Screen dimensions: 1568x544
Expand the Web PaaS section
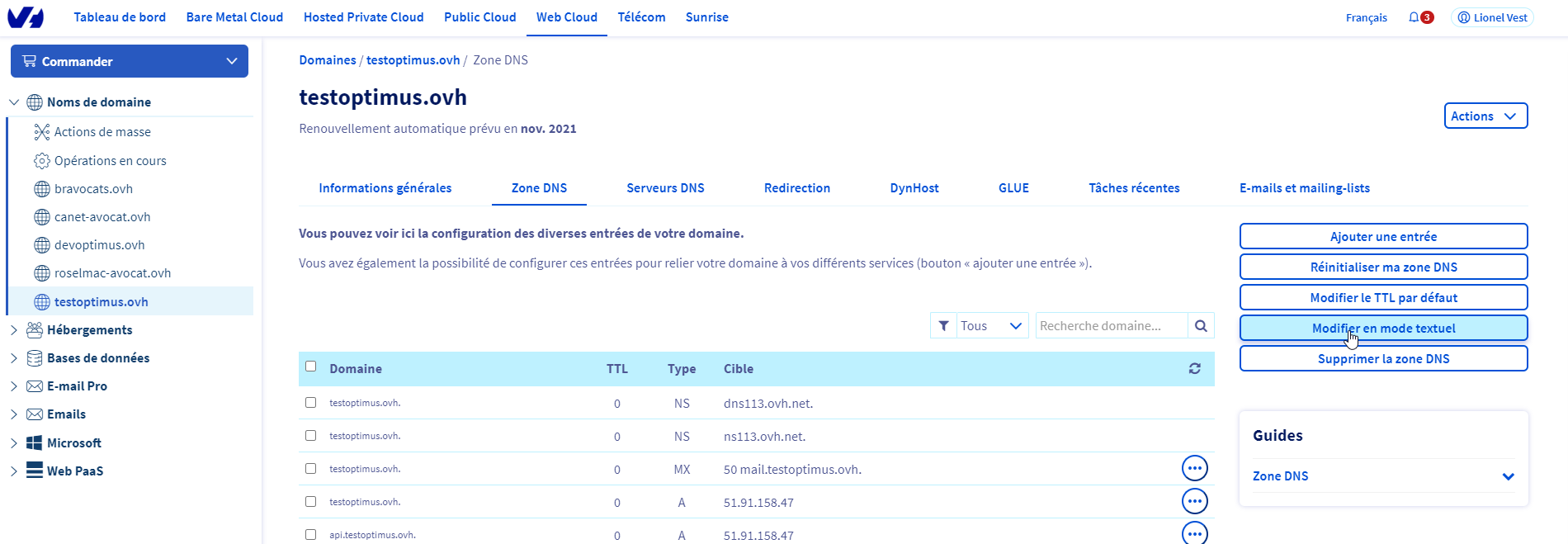tap(14, 471)
